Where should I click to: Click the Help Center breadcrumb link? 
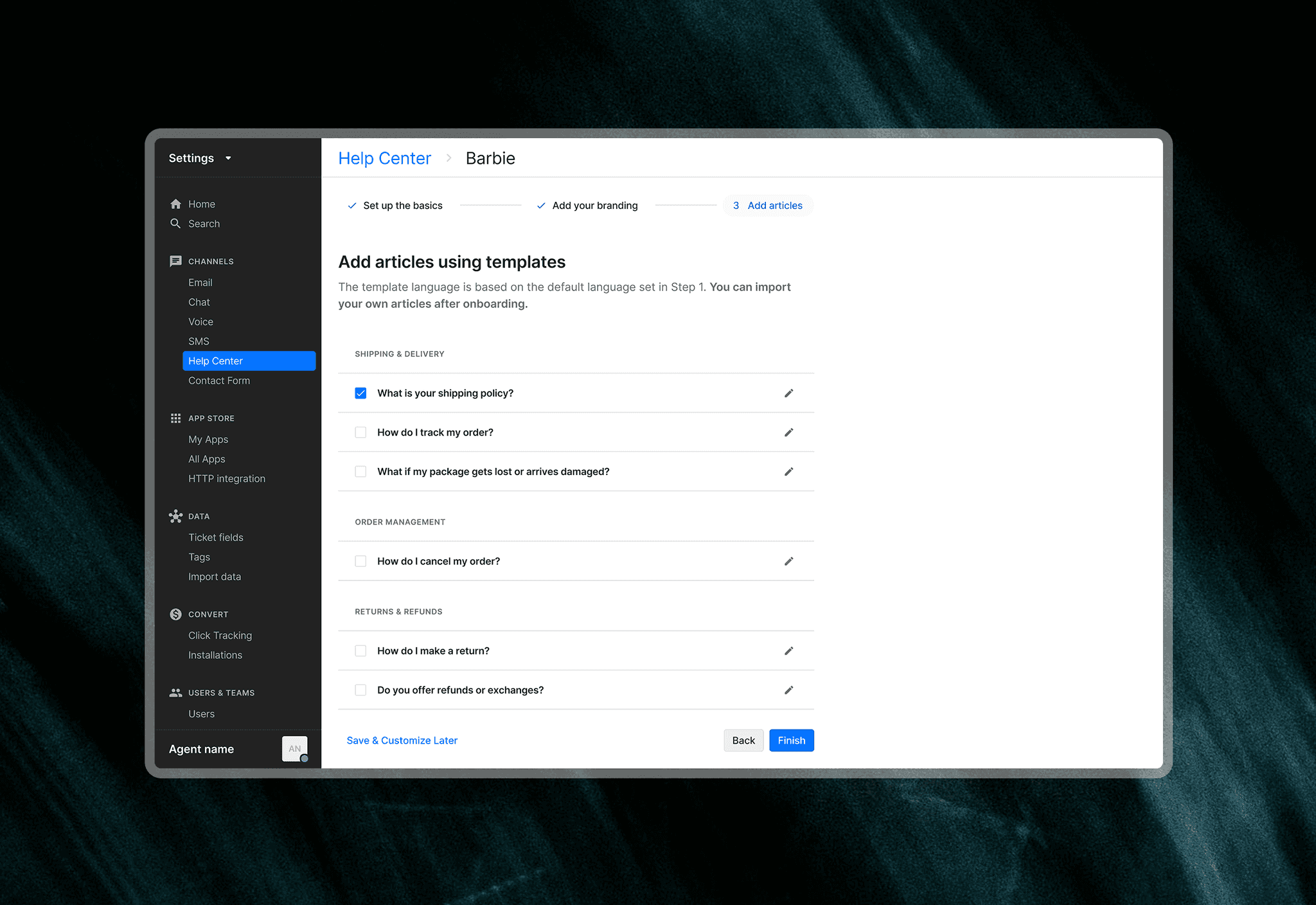[384, 158]
